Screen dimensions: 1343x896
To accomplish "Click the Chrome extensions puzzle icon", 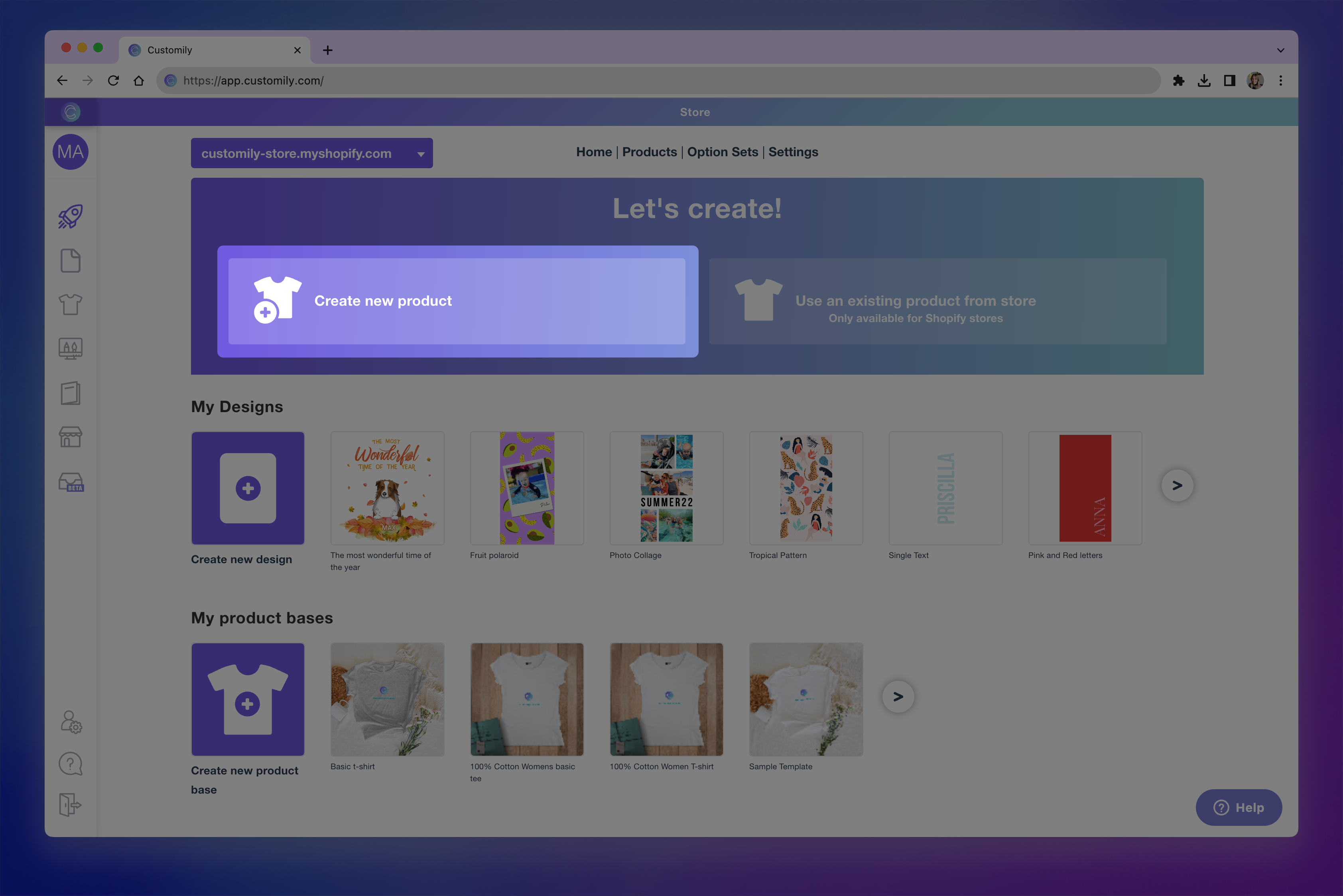I will coord(1180,80).
